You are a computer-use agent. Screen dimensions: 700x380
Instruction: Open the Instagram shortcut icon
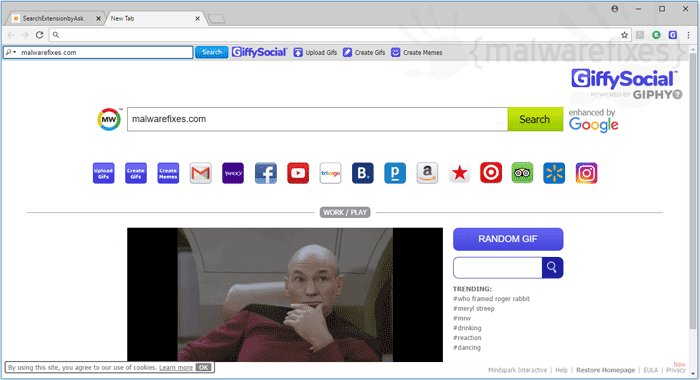click(x=586, y=173)
